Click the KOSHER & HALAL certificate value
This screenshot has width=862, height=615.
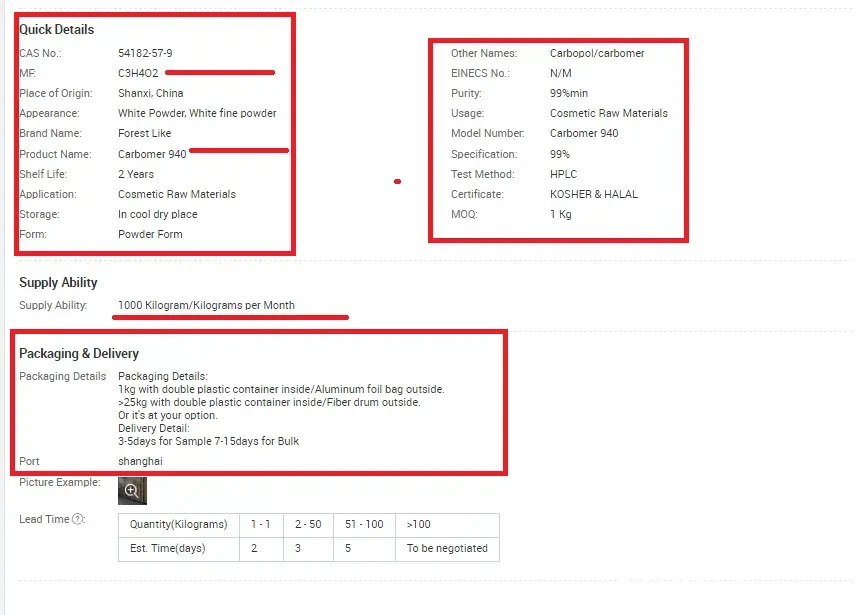[594, 194]
